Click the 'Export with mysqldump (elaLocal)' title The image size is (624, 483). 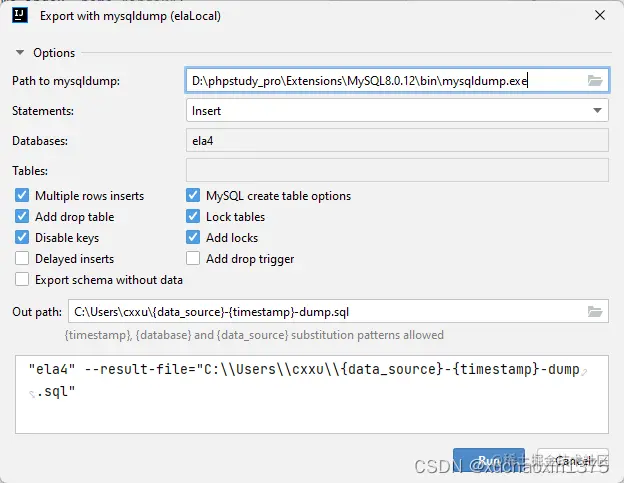pos(130,16)
